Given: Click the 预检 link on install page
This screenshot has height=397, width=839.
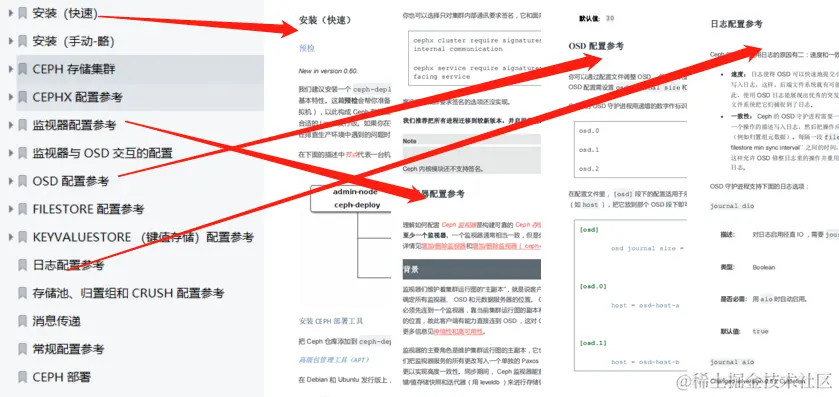Looking at the screenshot, I should 307,48.
